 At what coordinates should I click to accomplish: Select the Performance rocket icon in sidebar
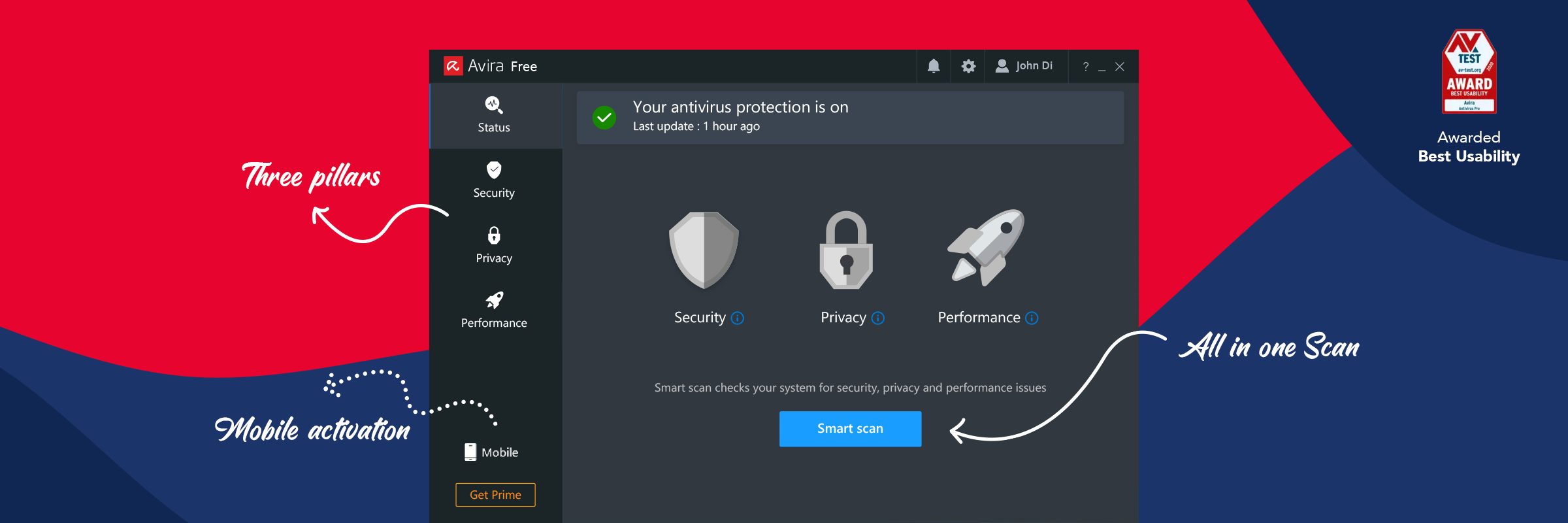(494, 301)
